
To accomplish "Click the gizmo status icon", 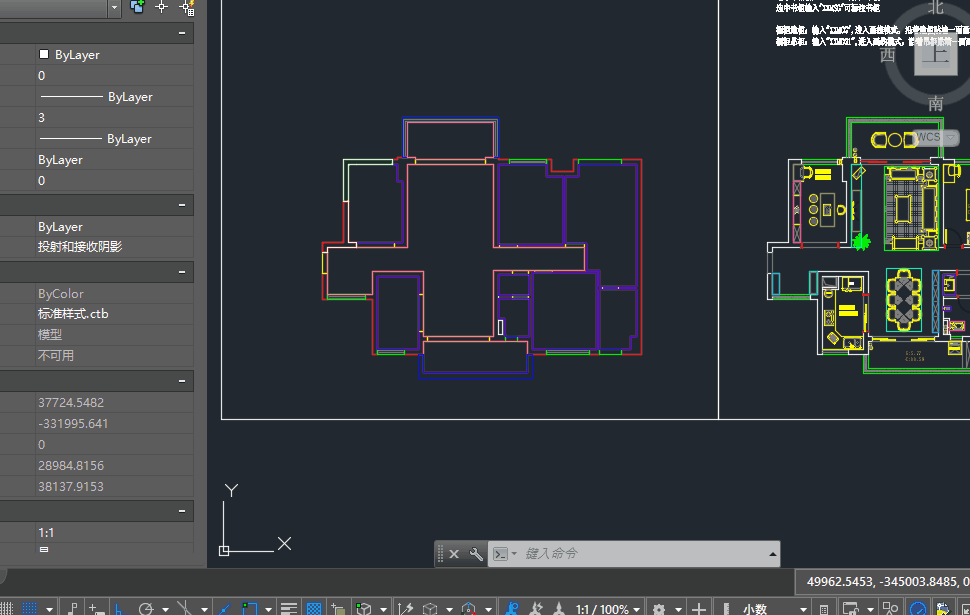I will click(468, 609).
